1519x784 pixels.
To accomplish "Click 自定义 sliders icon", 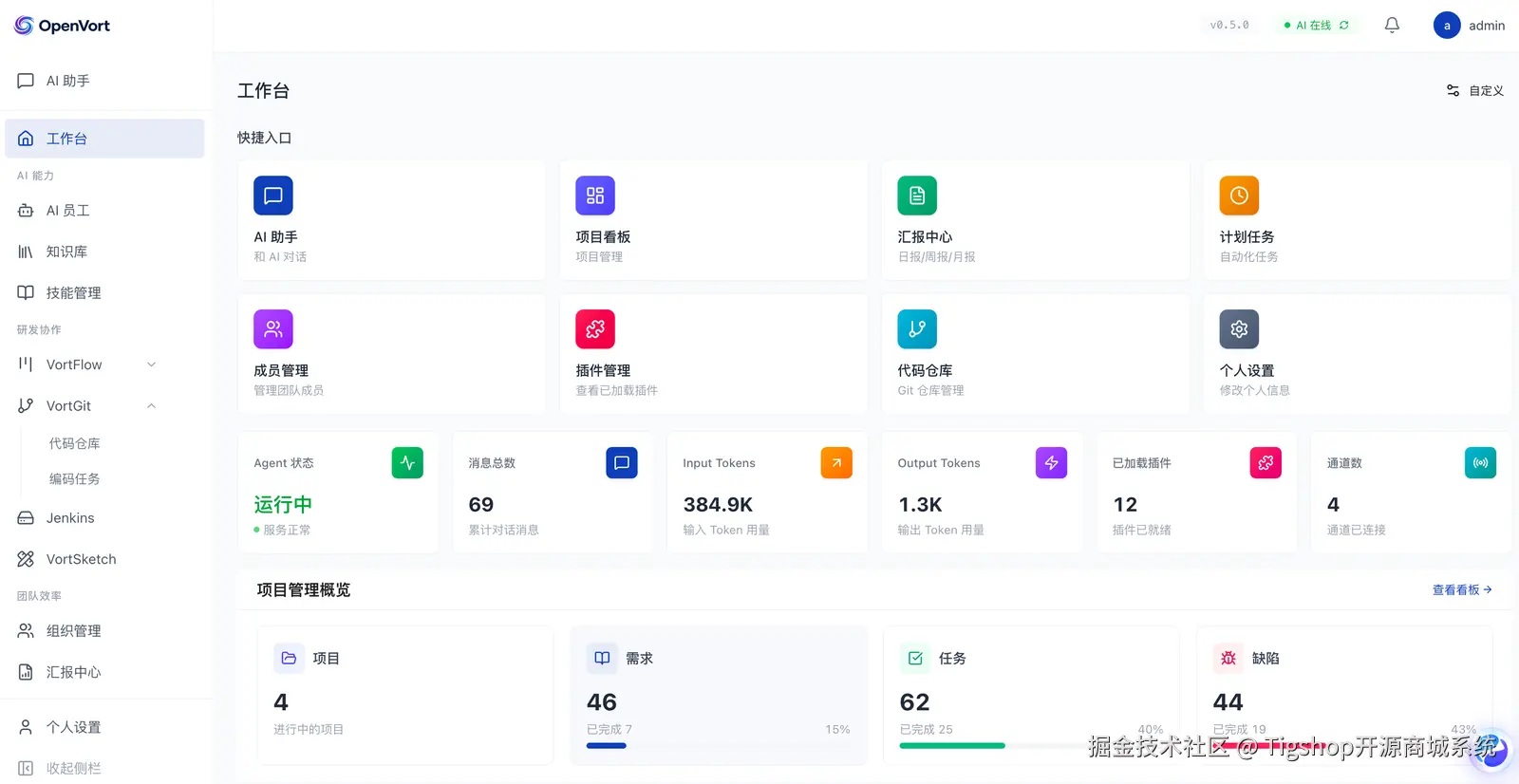I will [1453, 91].
